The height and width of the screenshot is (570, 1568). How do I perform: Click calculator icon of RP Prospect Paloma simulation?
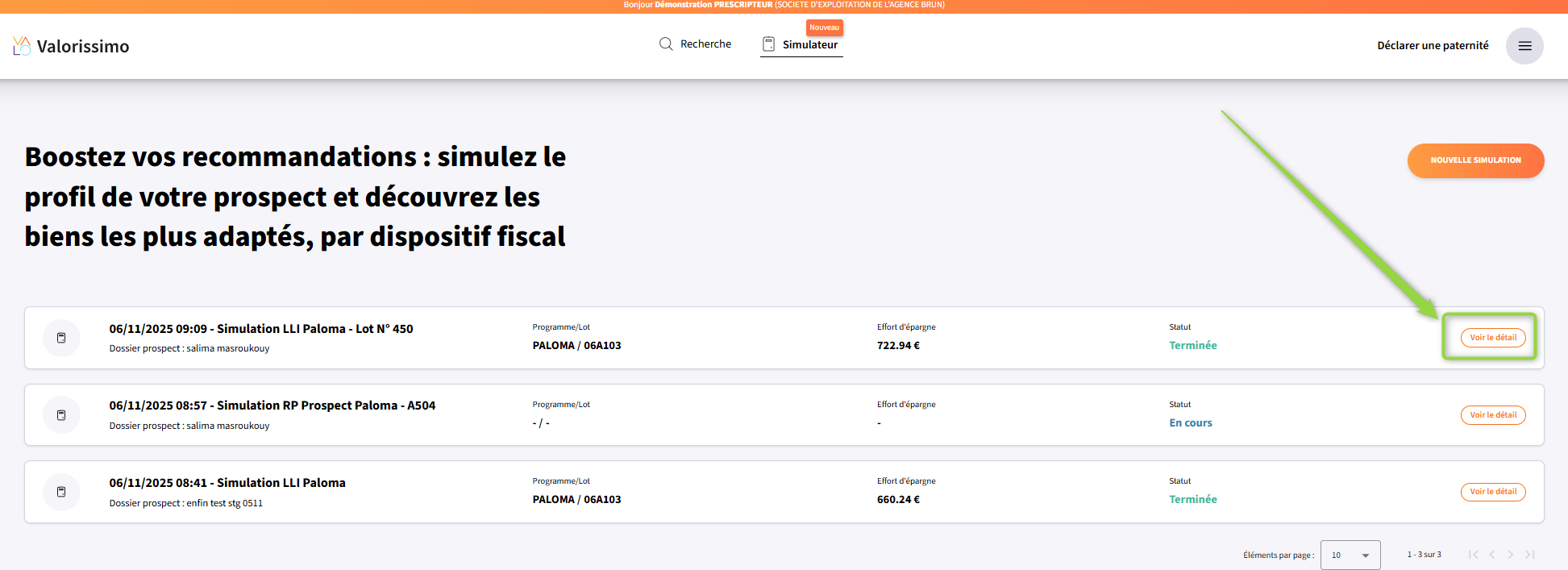pos(61,415)
